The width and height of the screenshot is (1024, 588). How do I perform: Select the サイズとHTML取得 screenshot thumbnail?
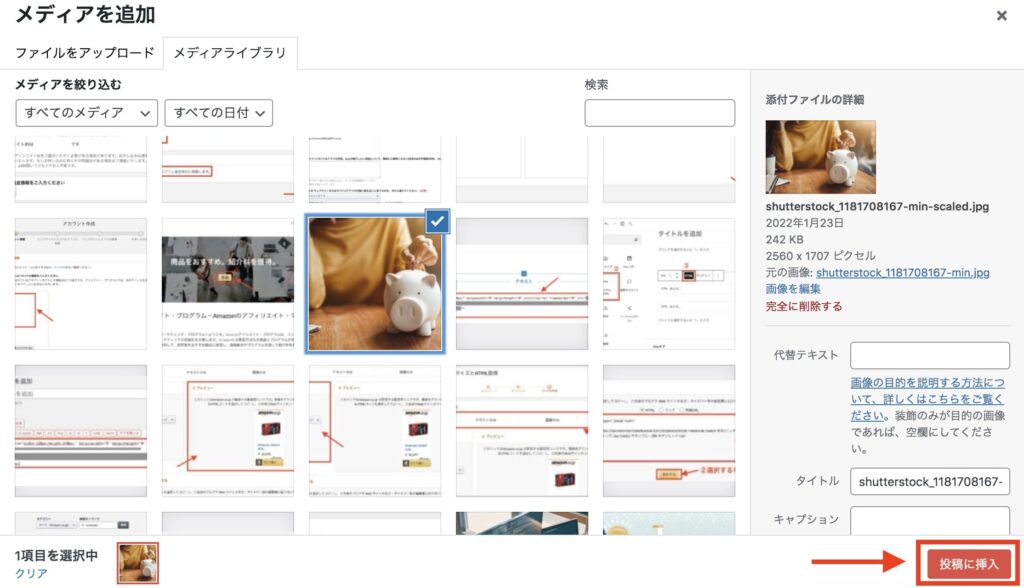pos(522,431)
